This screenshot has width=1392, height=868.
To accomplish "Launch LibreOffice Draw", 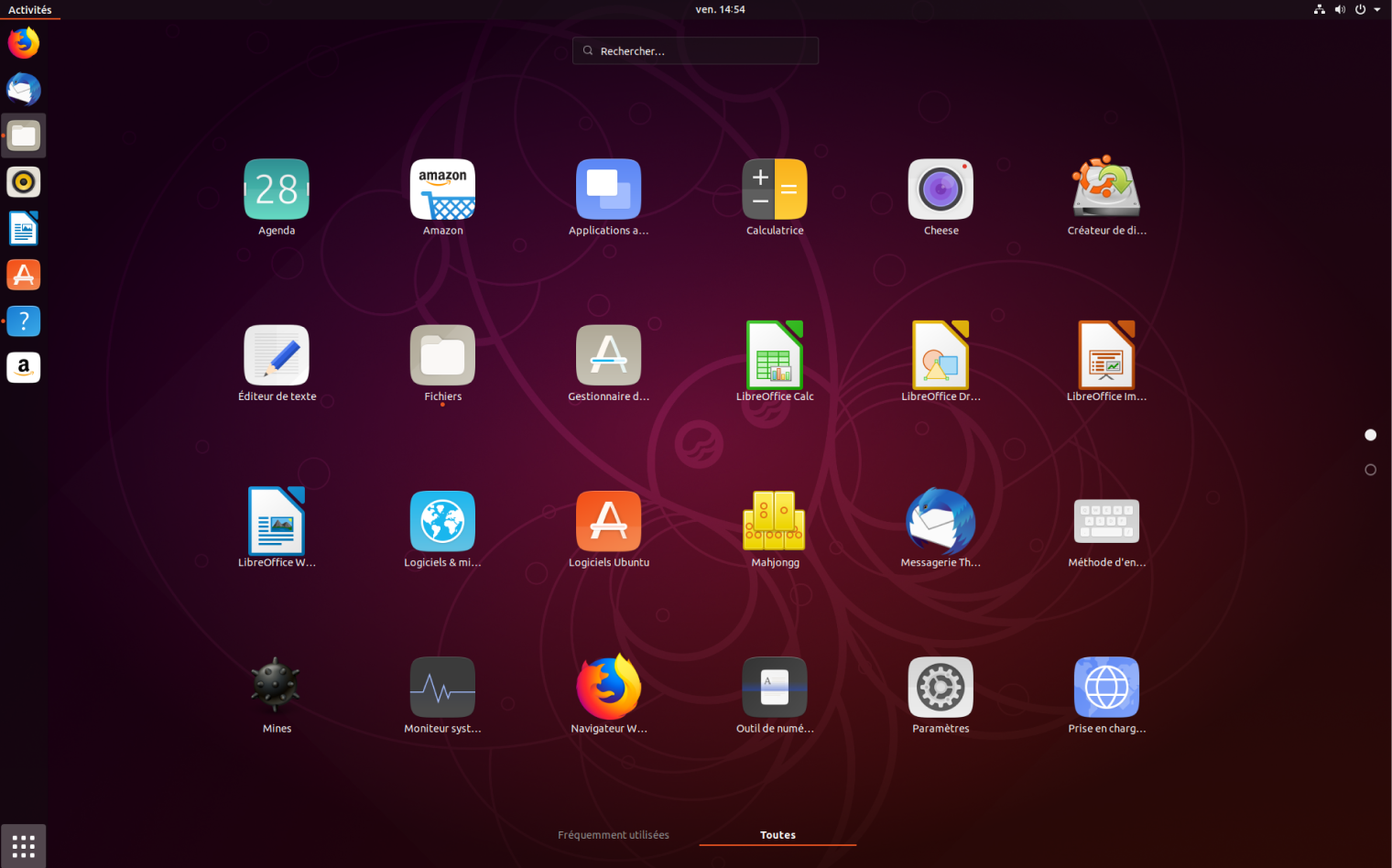I will point(941,355).
